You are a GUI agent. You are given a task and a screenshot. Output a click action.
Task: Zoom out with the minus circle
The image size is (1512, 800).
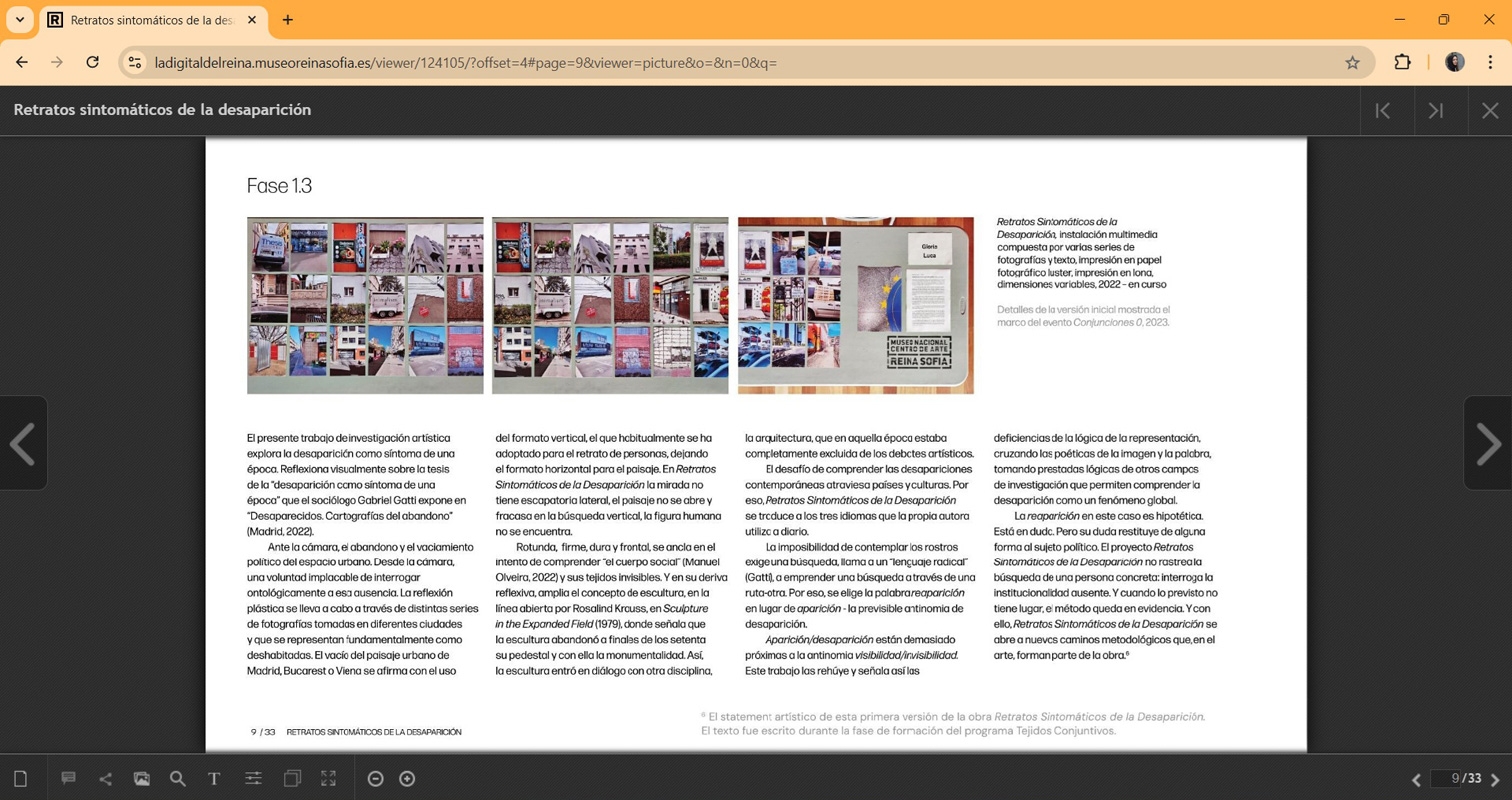click(x=376, y=779)
